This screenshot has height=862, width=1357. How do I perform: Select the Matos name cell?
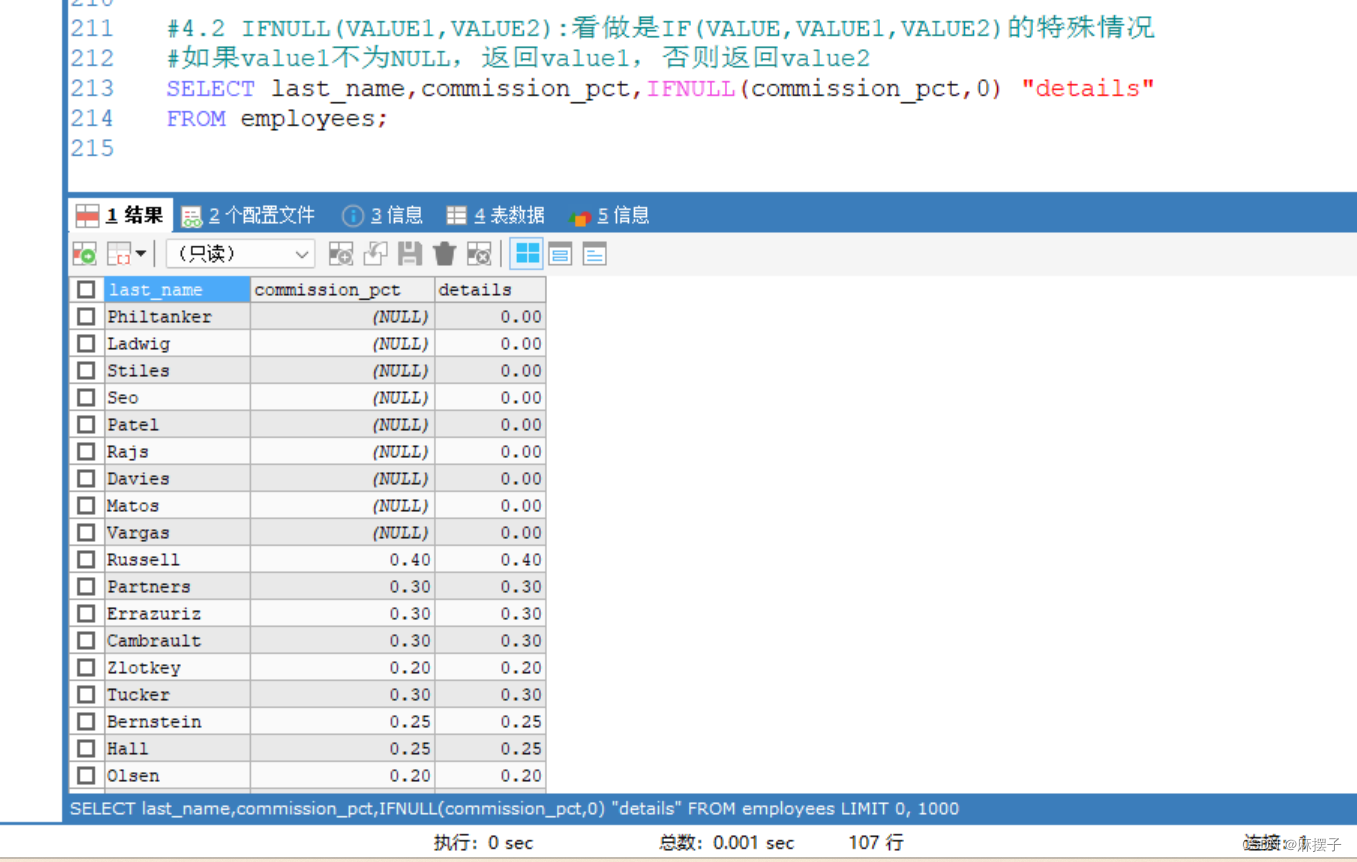click(177, 506)
